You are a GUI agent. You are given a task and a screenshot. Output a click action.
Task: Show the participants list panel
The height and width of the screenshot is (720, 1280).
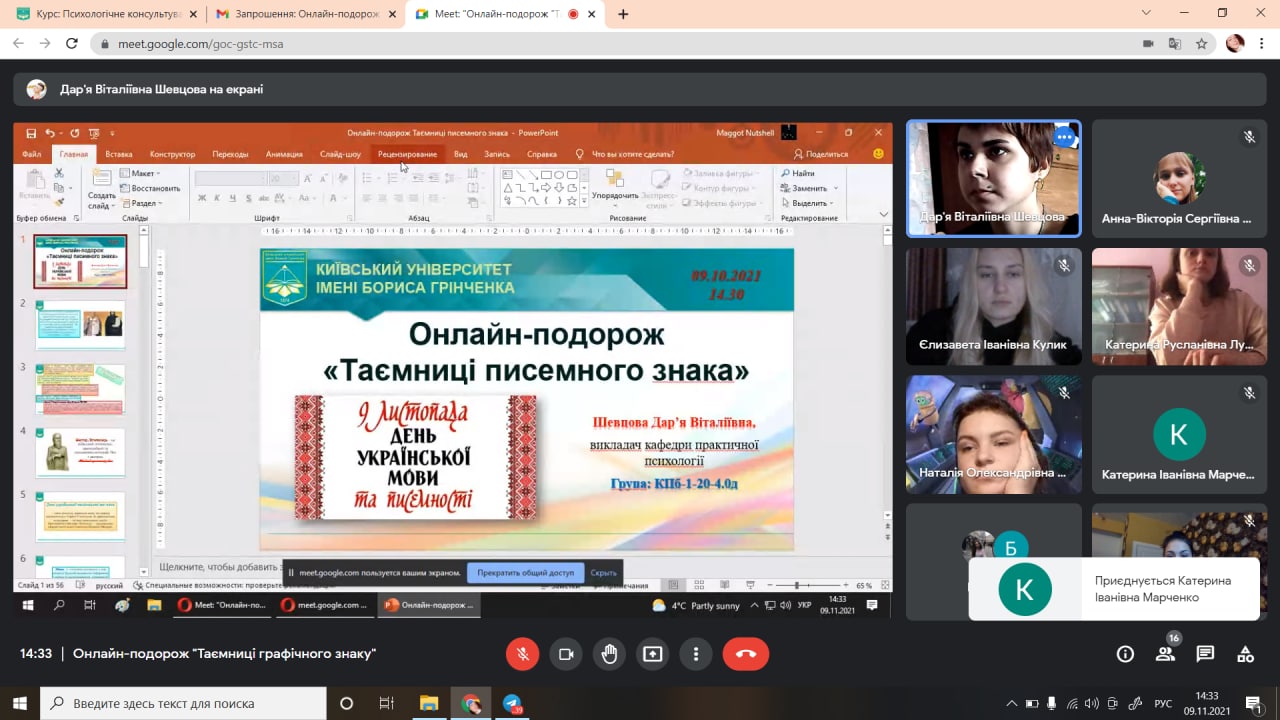(x=1165, y=654)
